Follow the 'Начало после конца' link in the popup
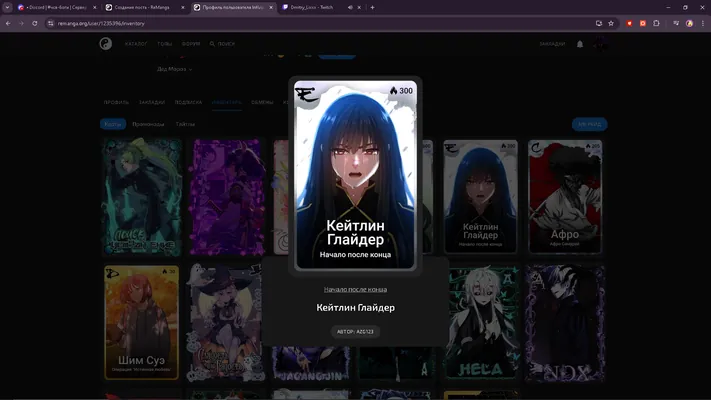The width and height of the screenshot is (711, 400). click(356, 289)
